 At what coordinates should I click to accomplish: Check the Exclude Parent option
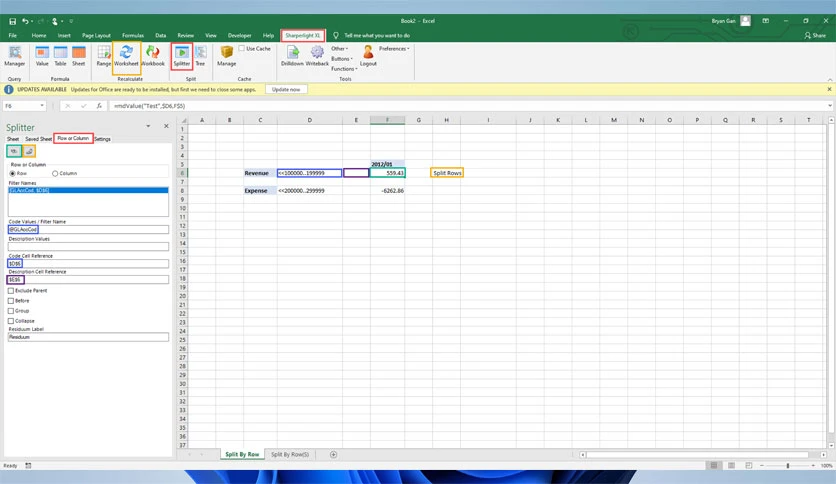tap(11, 291)
